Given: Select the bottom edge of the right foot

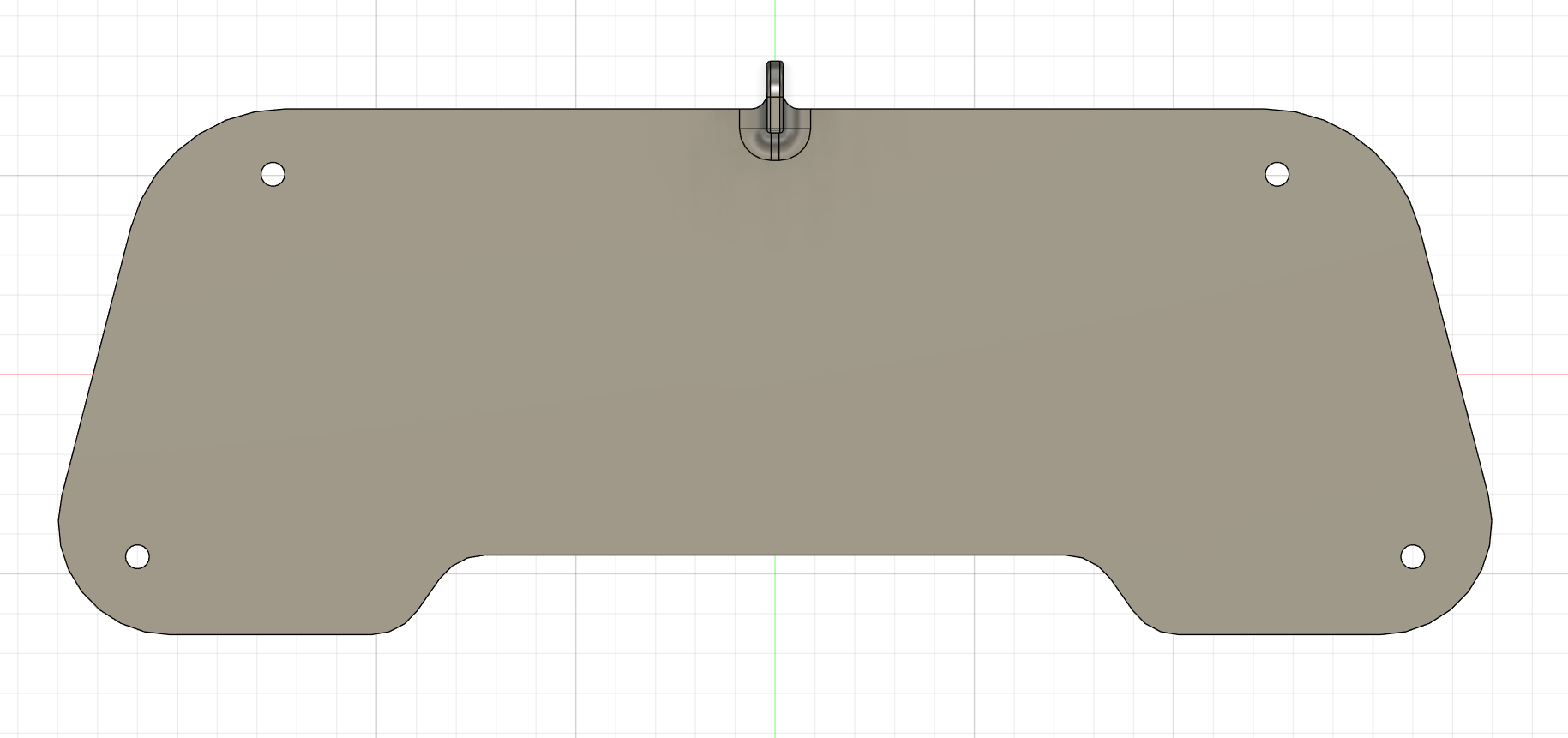Looking at the screenshot, I should 1277,634.
